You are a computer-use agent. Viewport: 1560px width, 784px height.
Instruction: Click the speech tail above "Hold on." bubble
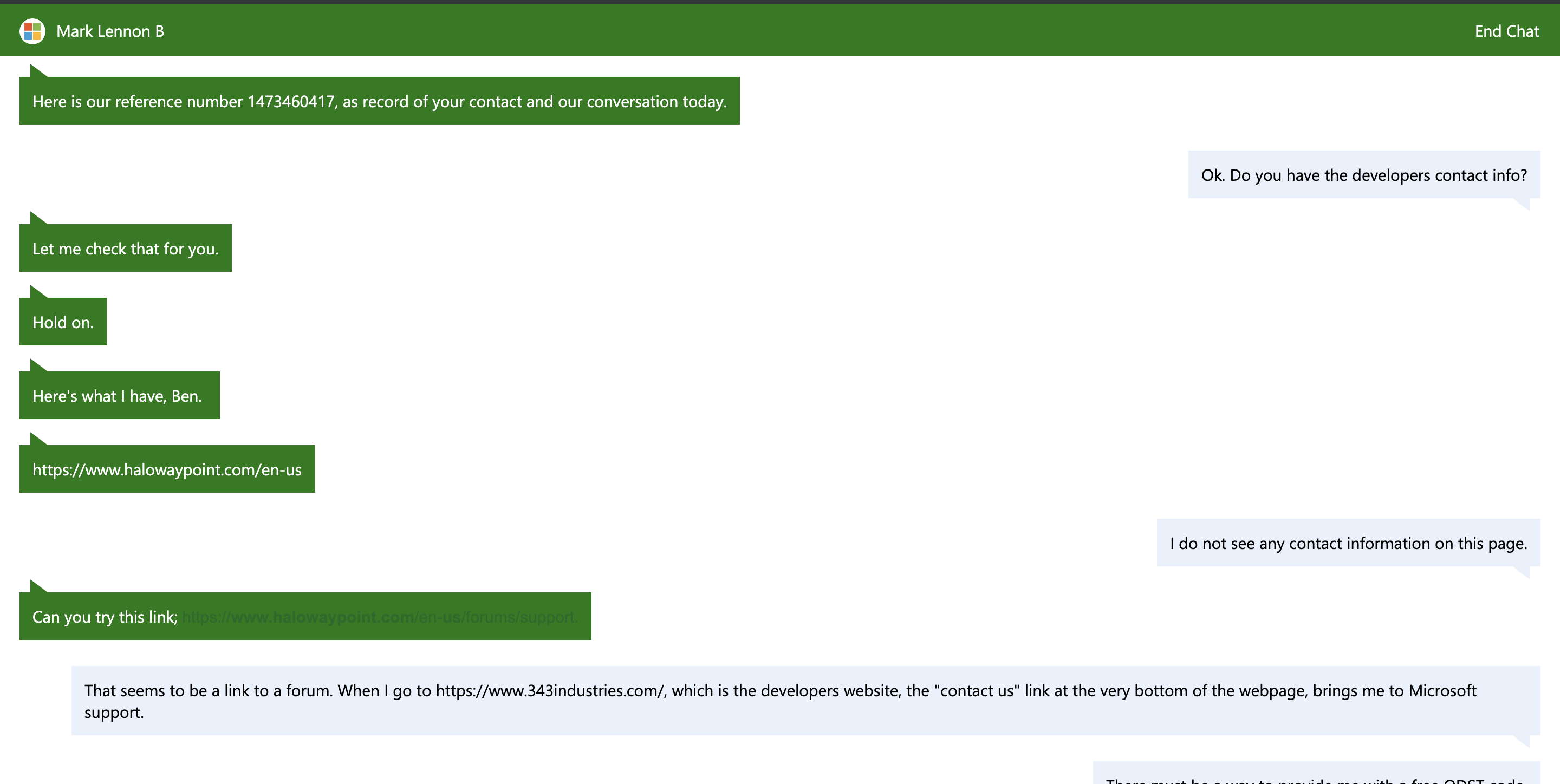36,292
